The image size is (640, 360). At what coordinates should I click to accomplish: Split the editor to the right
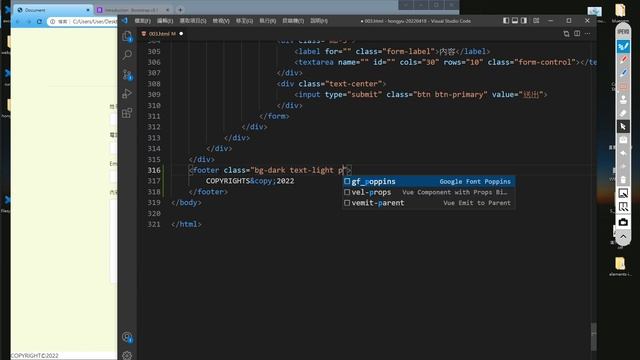tap(577, 33)
